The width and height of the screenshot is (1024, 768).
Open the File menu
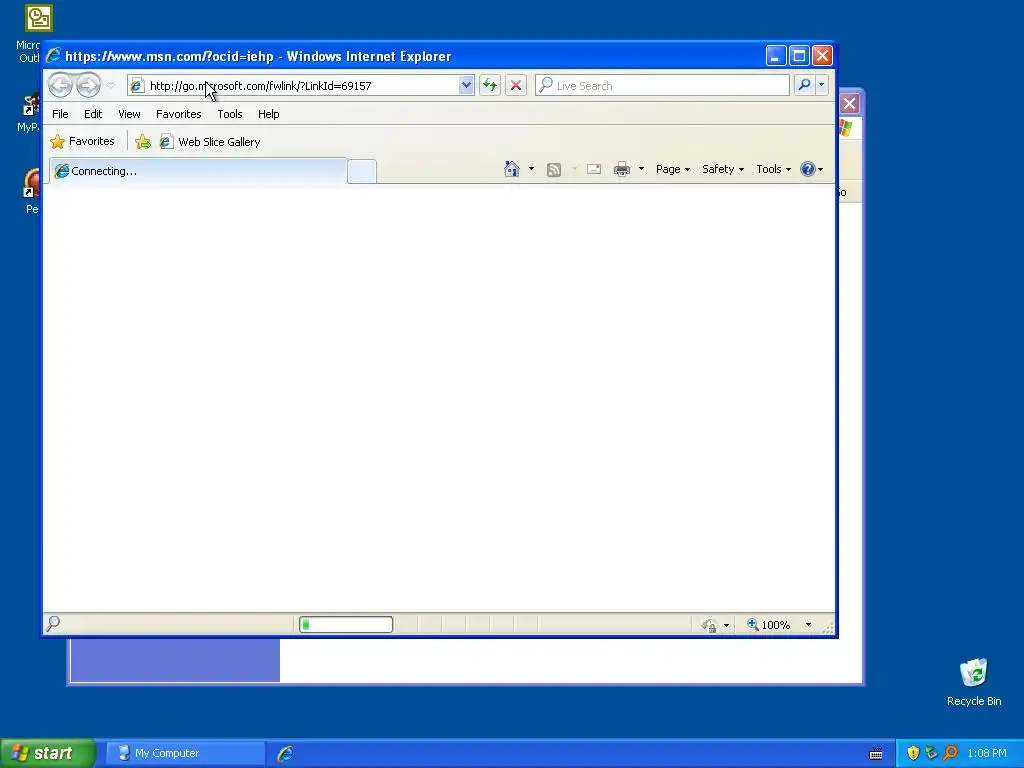coord(60,114)
